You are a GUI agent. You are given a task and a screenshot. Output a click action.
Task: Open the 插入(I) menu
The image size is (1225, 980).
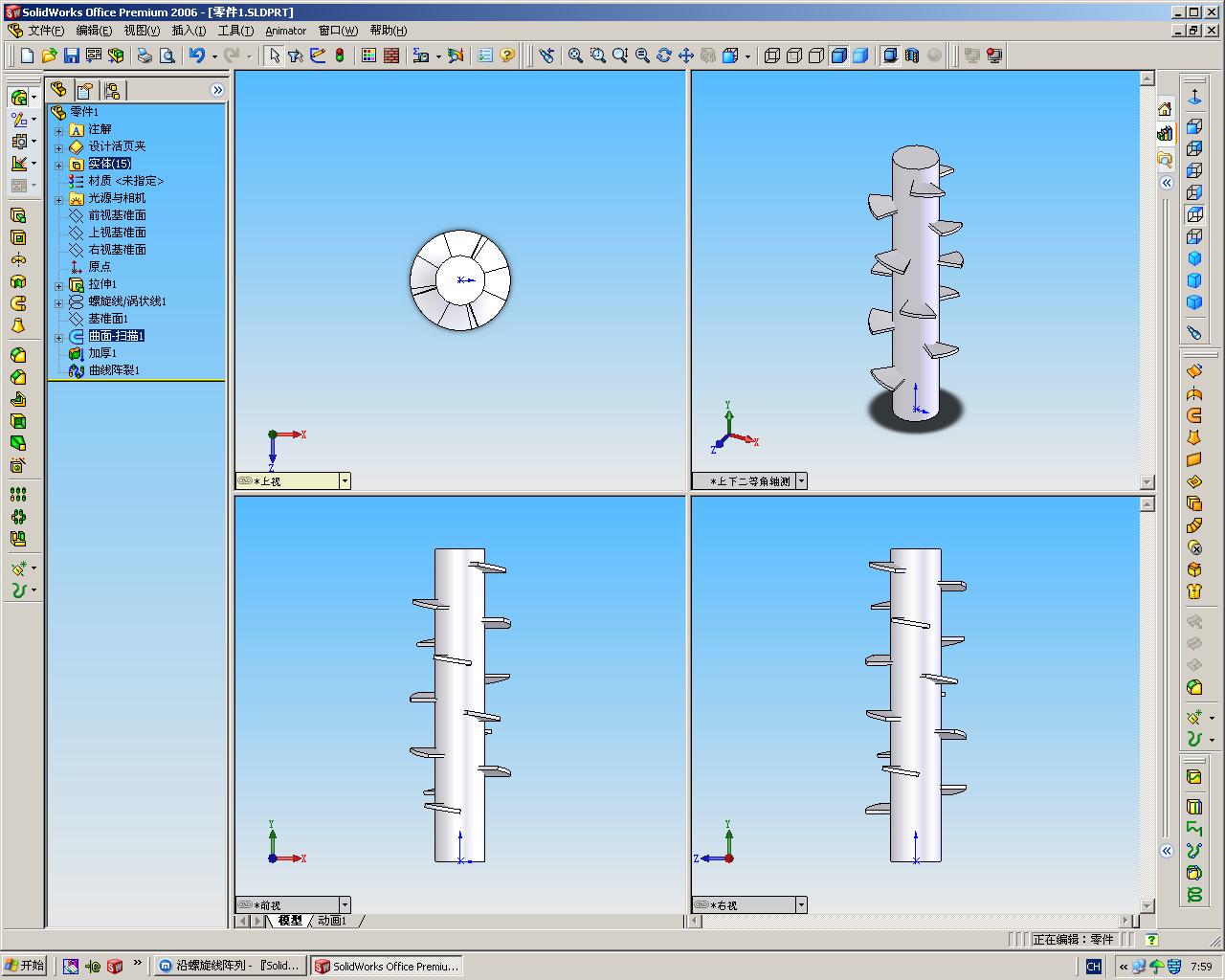point(189,31)
